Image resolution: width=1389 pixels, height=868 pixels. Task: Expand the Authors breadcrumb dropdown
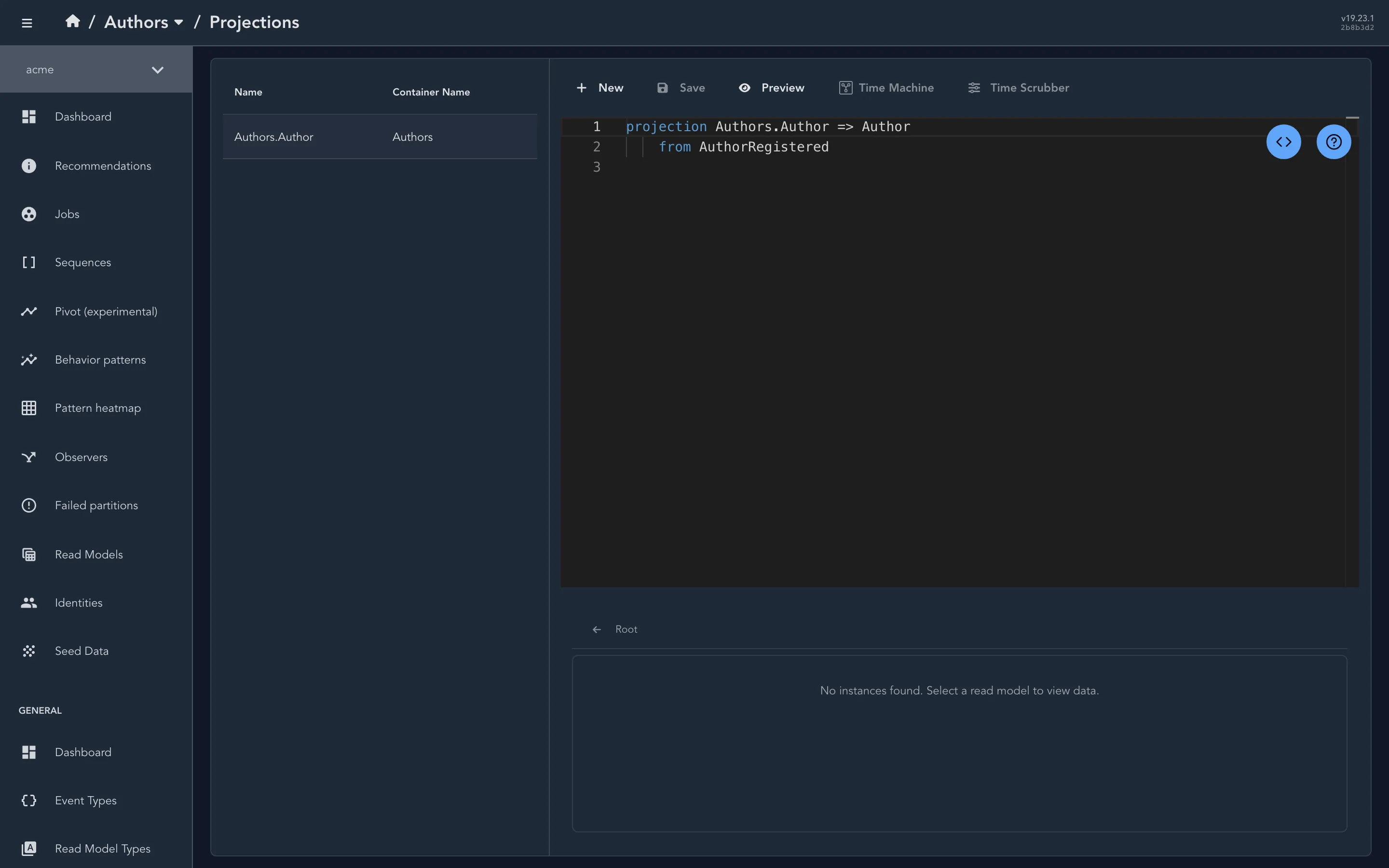click(144, 22)
